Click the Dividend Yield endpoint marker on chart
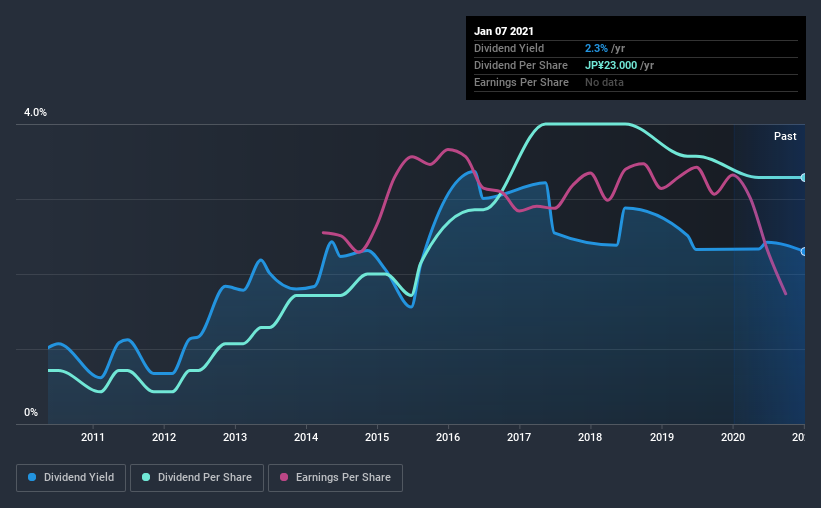821x508 pixels. pyautogui.click(x=804, y=251)
